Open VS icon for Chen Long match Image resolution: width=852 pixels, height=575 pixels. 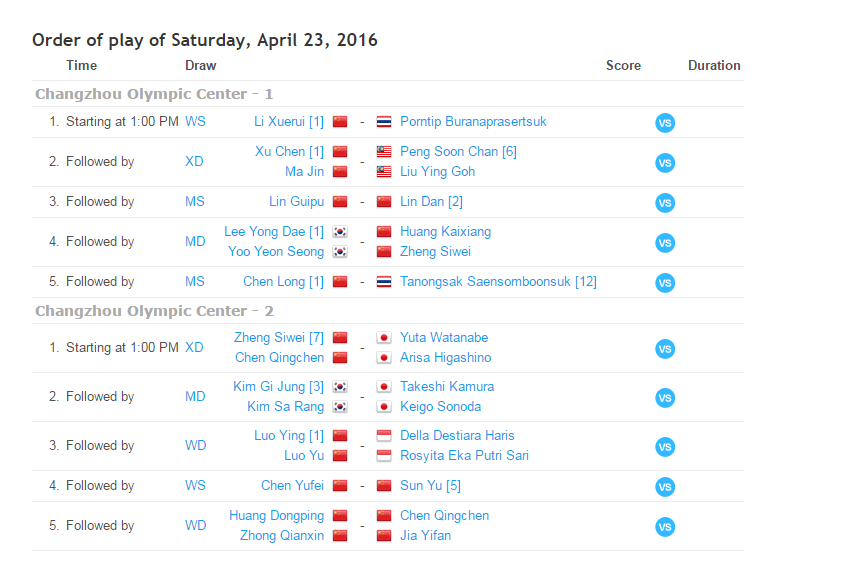coord(665,283)
